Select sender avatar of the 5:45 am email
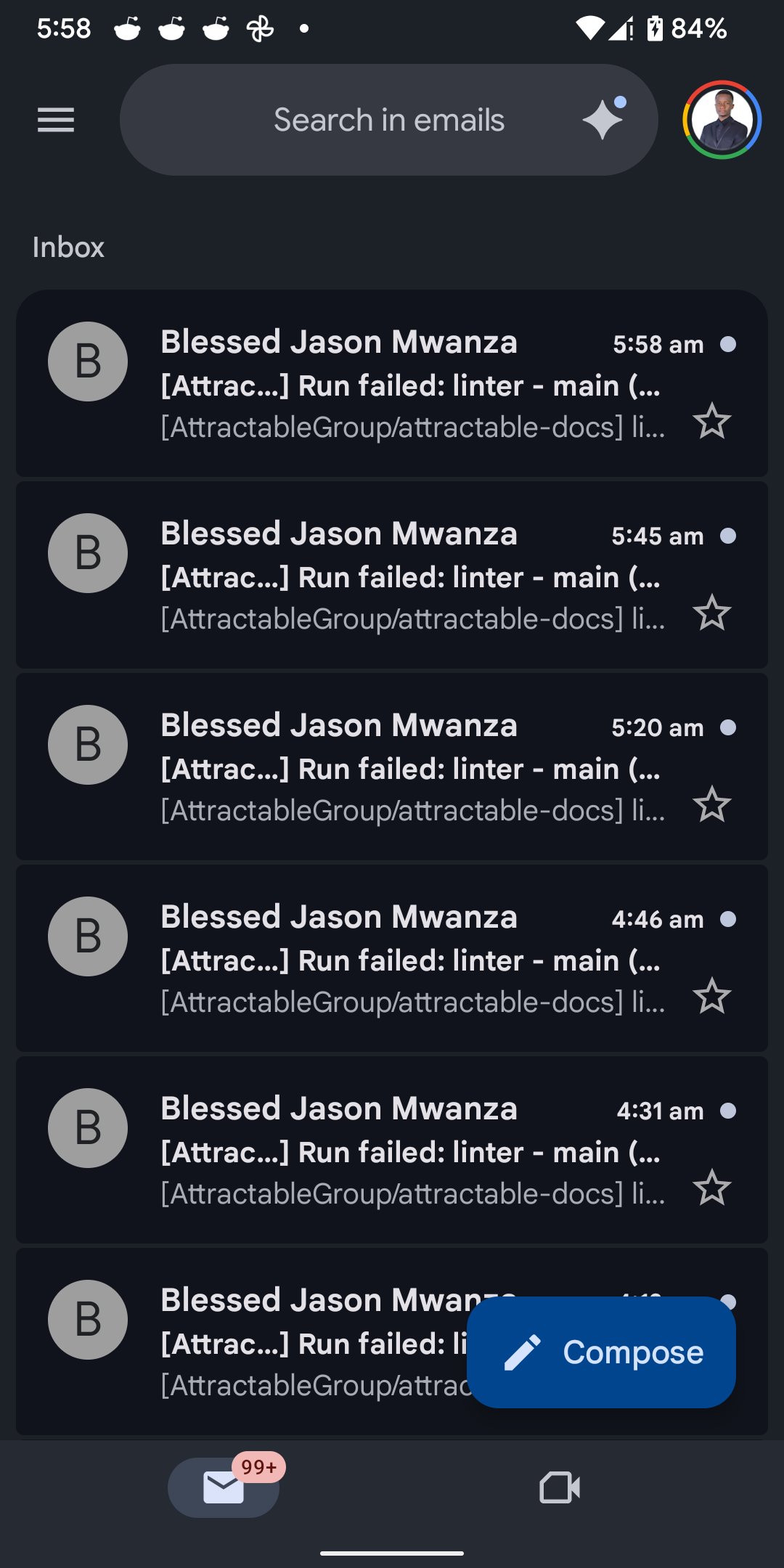784x1568 pixels. coord(88,553)
